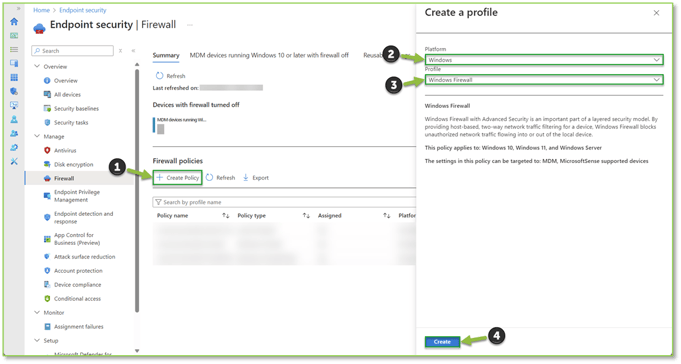
Task: Open Troubleshooting tools icon in left rail
Action: pos(14,161)
